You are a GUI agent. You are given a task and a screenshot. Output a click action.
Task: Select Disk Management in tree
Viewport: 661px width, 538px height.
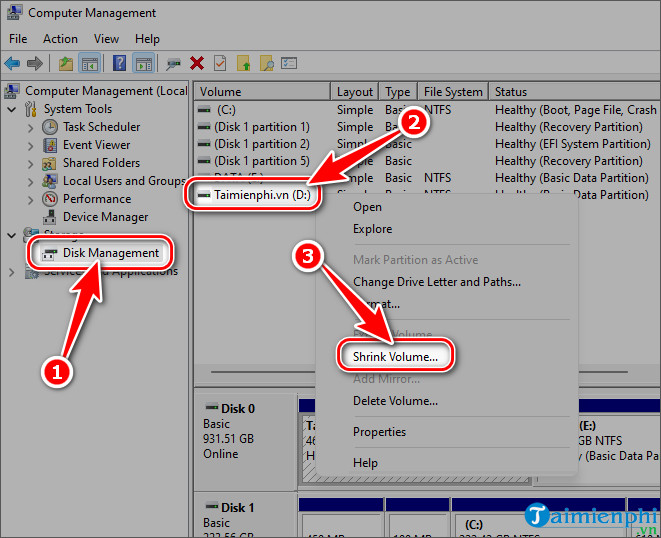click(x=110, y=253)
